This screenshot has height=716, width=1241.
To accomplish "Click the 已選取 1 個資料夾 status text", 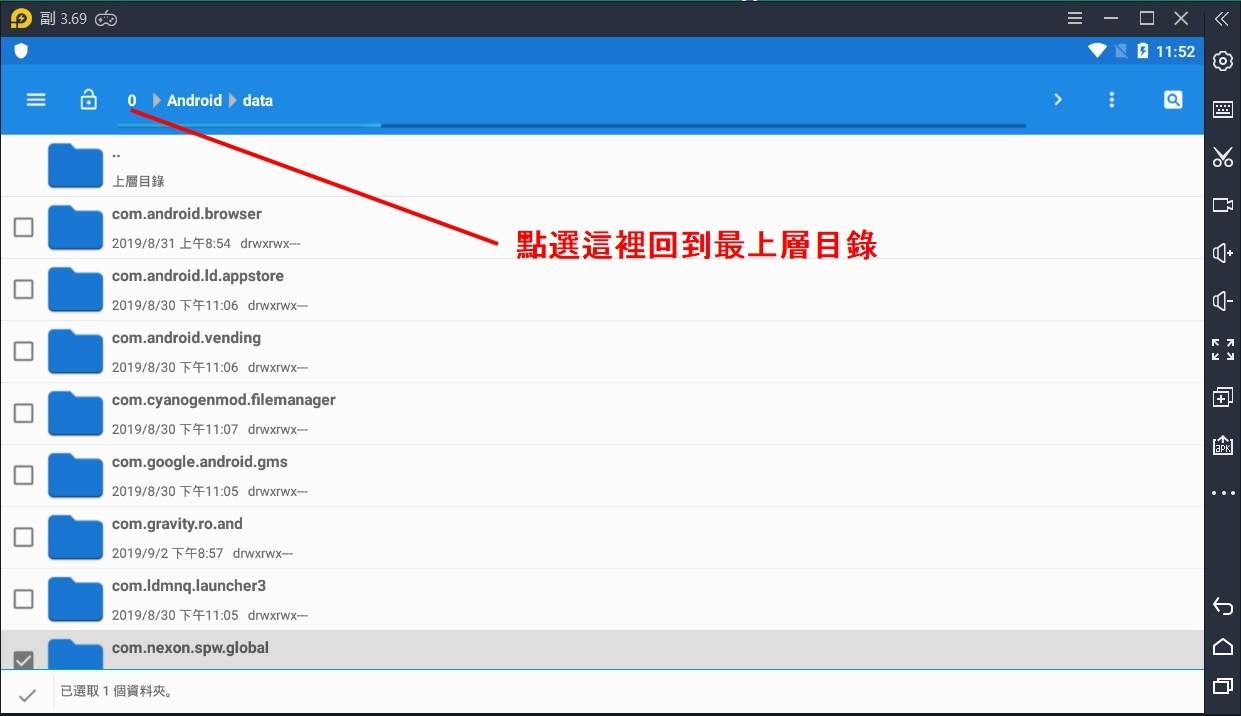I will [x=118, y=691].
